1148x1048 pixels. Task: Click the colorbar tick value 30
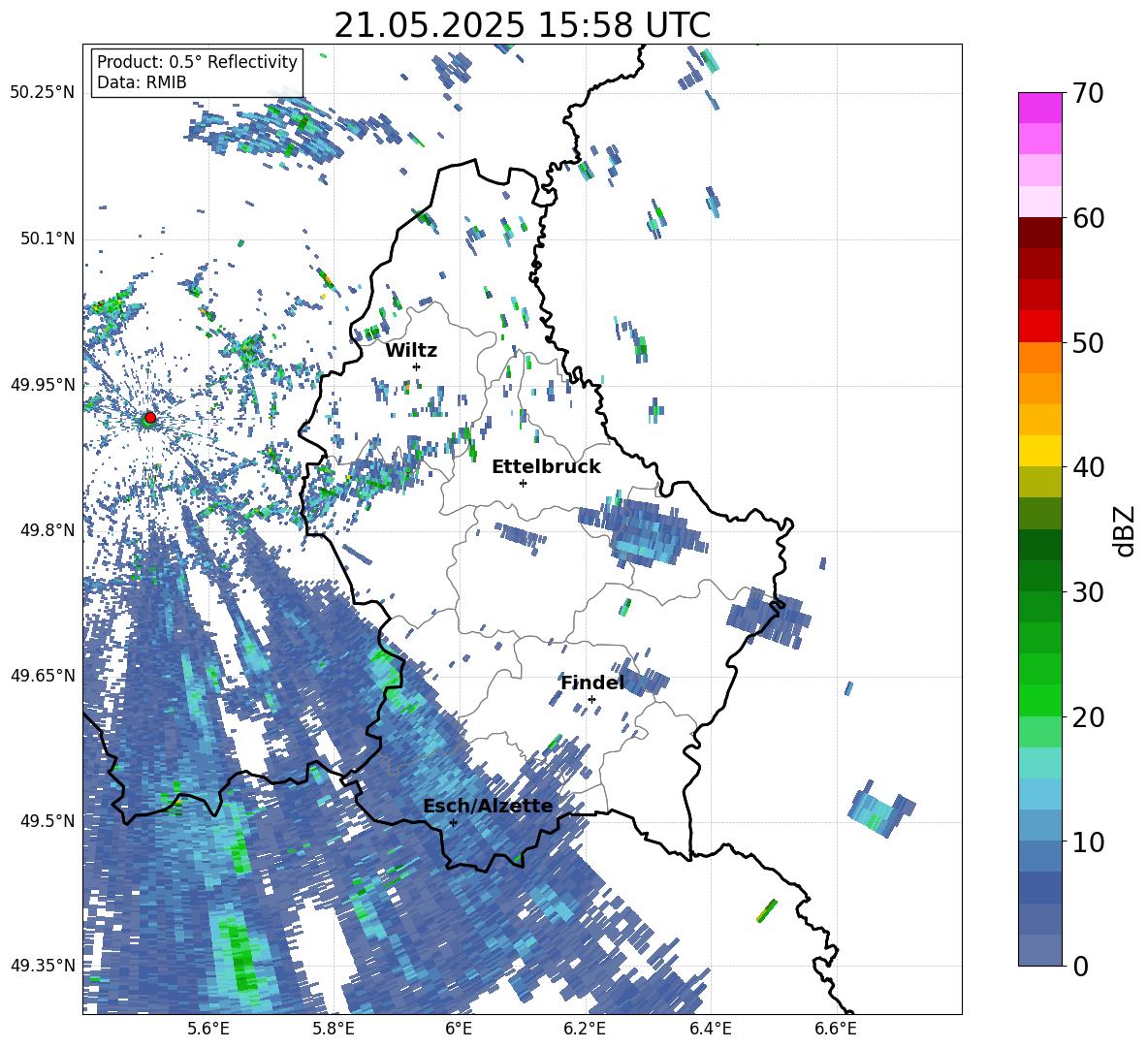point(1088,592)
